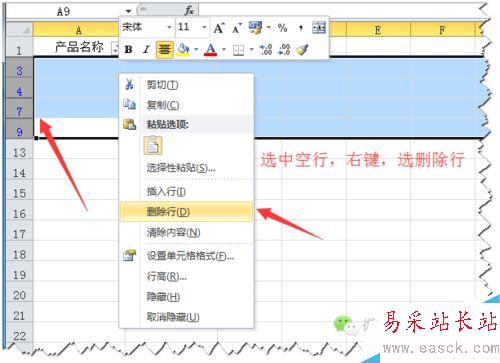This screenshot has width=500, height=363.
Task: Open the font color dropdown arrow
Action: point(224,50)
